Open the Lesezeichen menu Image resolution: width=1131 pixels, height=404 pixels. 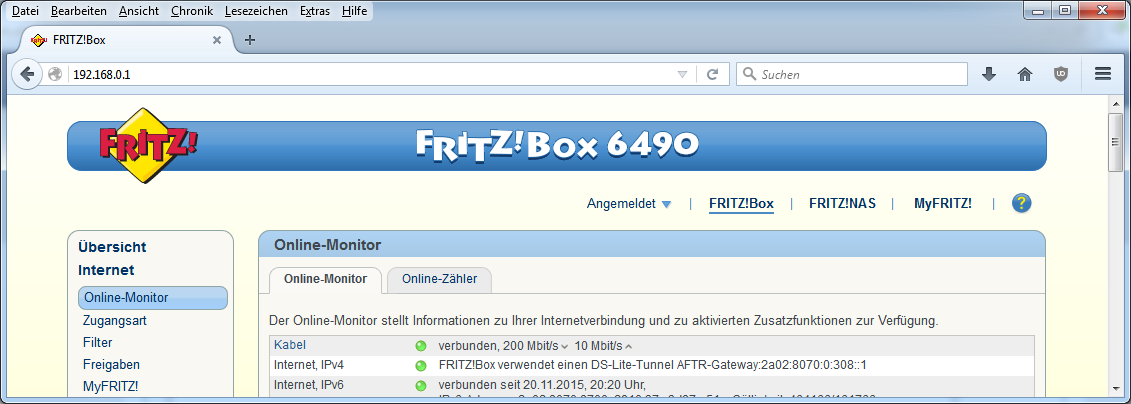coord(256,11)
